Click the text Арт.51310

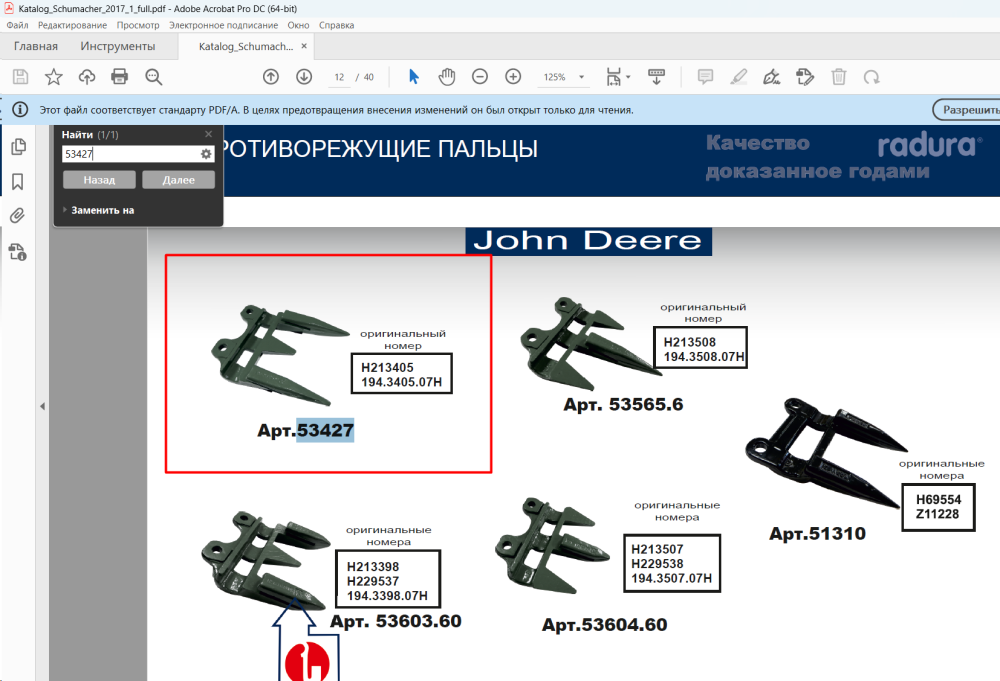(818, 533)
